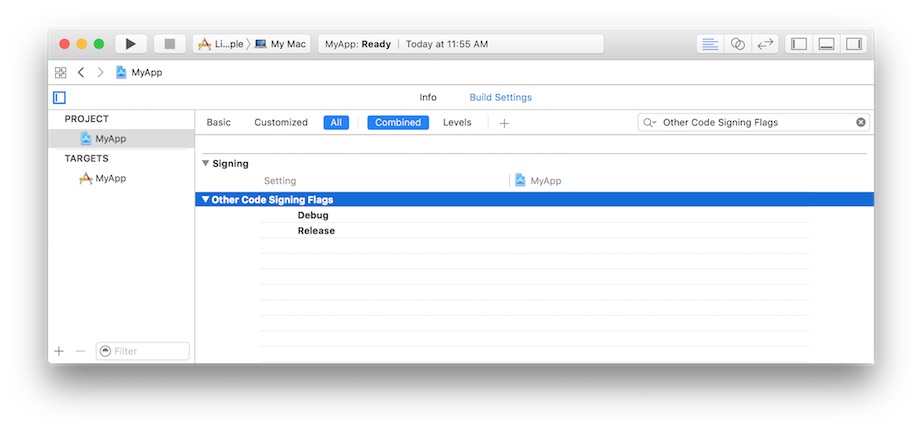Go back in editor history
This screenshot has height=432, width=922.
pos(81,73)
